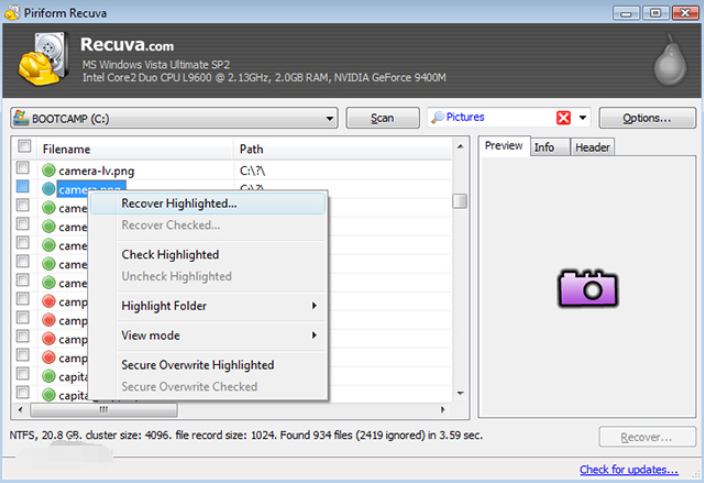Select the greyed Recover Checked... entry
Screen dimensions: 704x483
click(x=208, y=225)
